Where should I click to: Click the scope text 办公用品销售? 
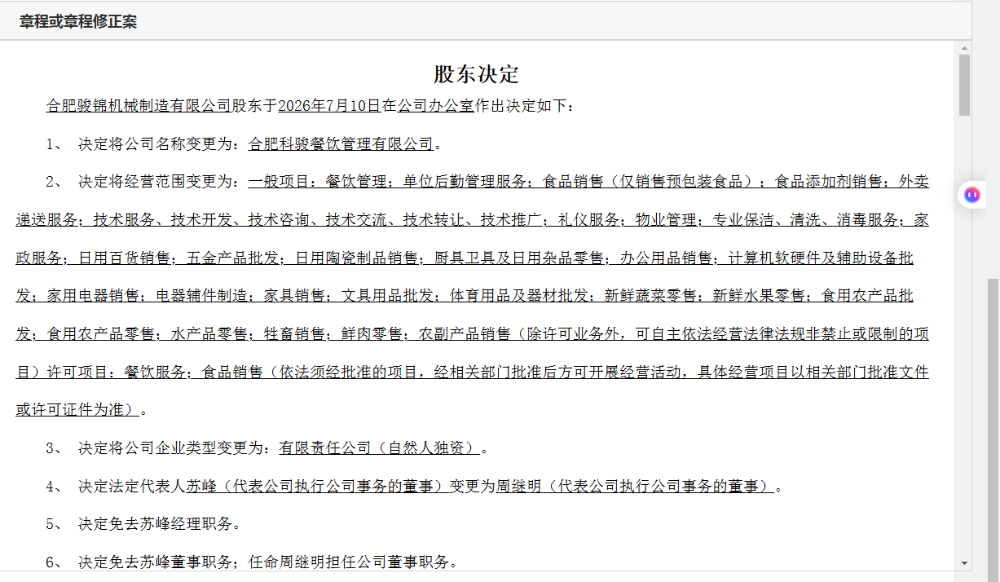click(666, 258)
